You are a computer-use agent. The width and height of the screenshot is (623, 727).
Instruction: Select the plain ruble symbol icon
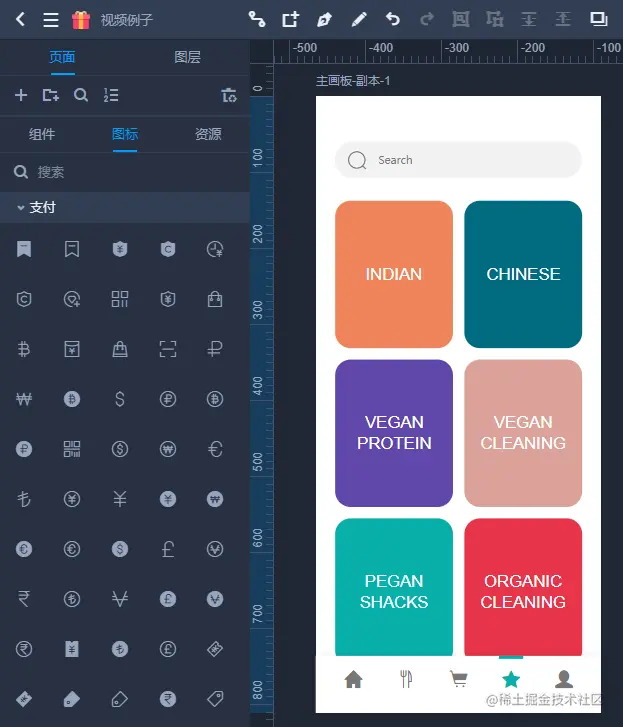coord(215,349)
